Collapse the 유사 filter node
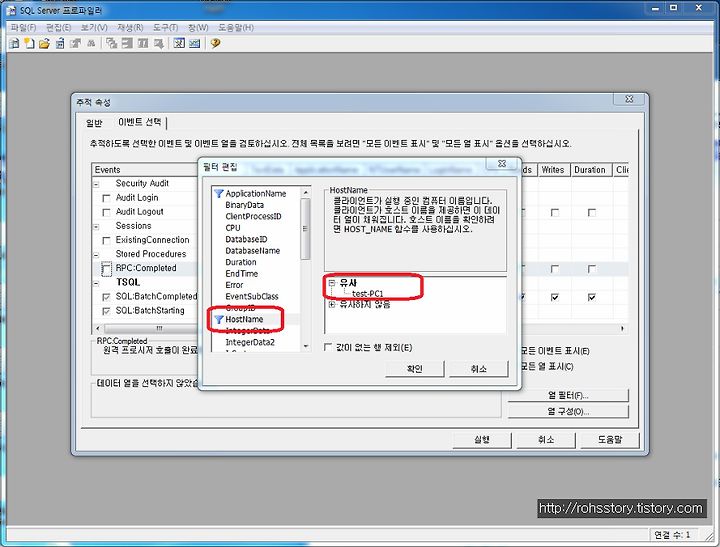The width and height of the screenshot is (720, 547). pyautogui.click(x=332, y=283)
